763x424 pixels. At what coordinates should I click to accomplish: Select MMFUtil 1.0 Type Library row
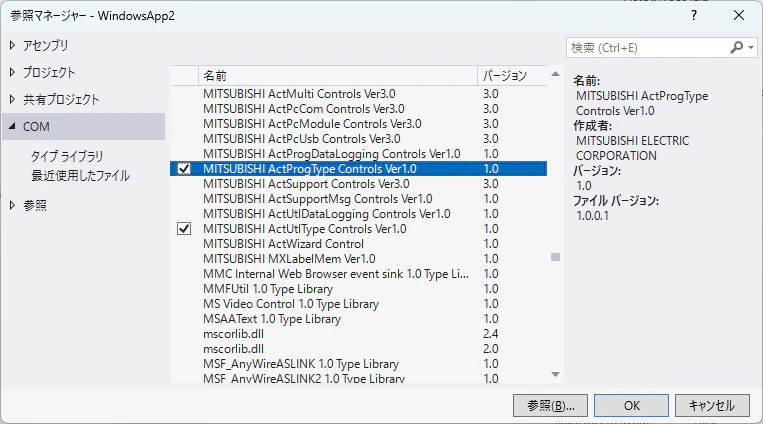coord(359,289)
